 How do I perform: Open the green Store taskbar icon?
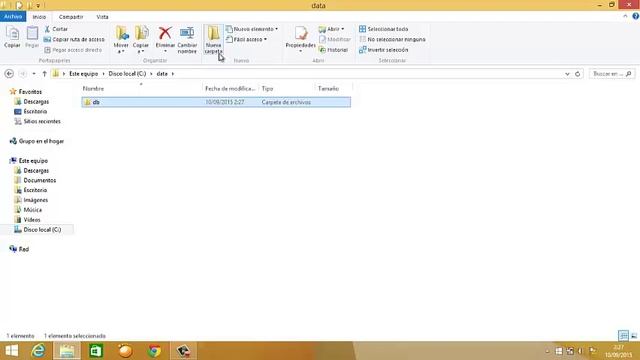(96, 351)
